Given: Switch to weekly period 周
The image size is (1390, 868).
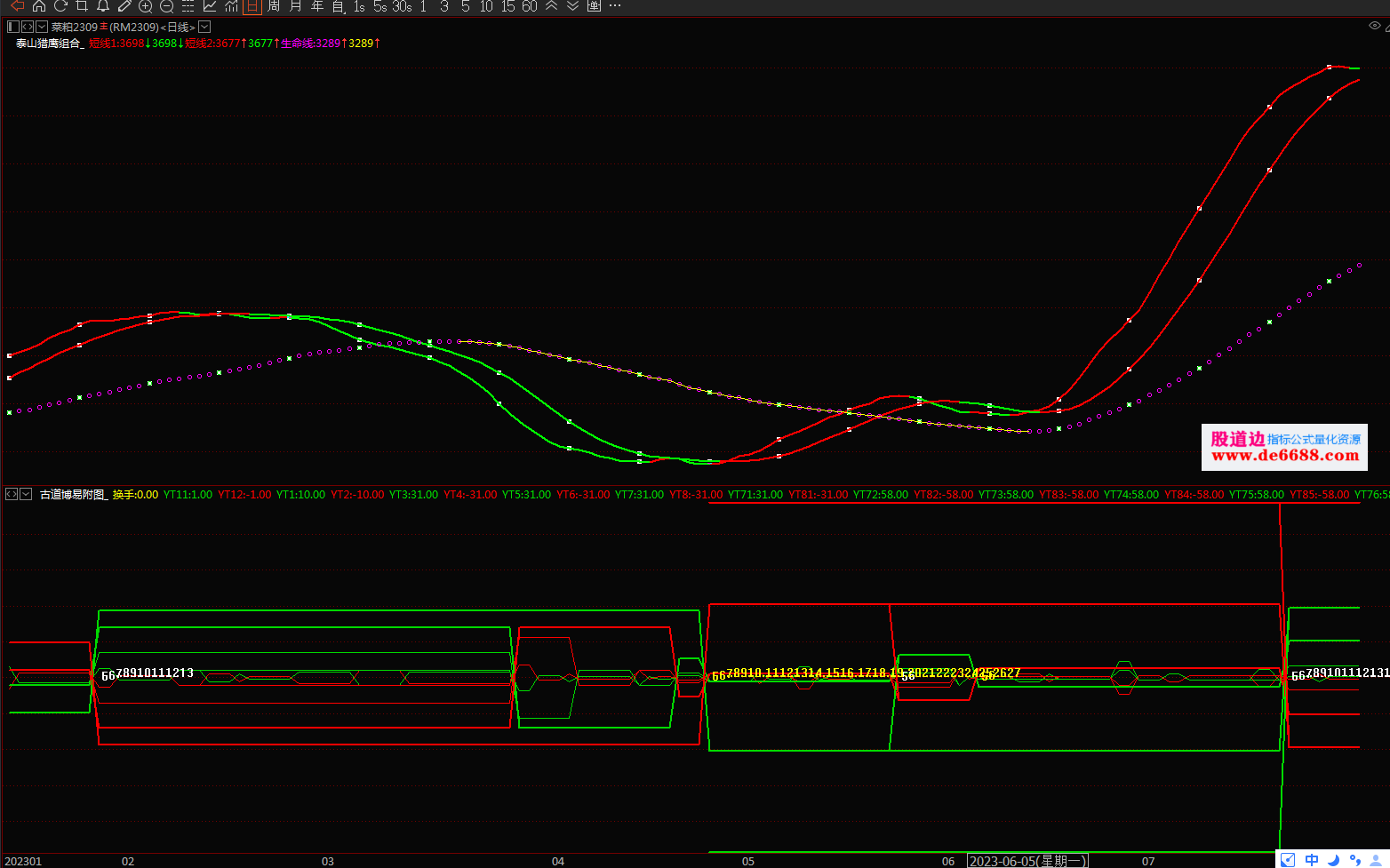Looking at the screenshot, I should click(x=274, y=6).
